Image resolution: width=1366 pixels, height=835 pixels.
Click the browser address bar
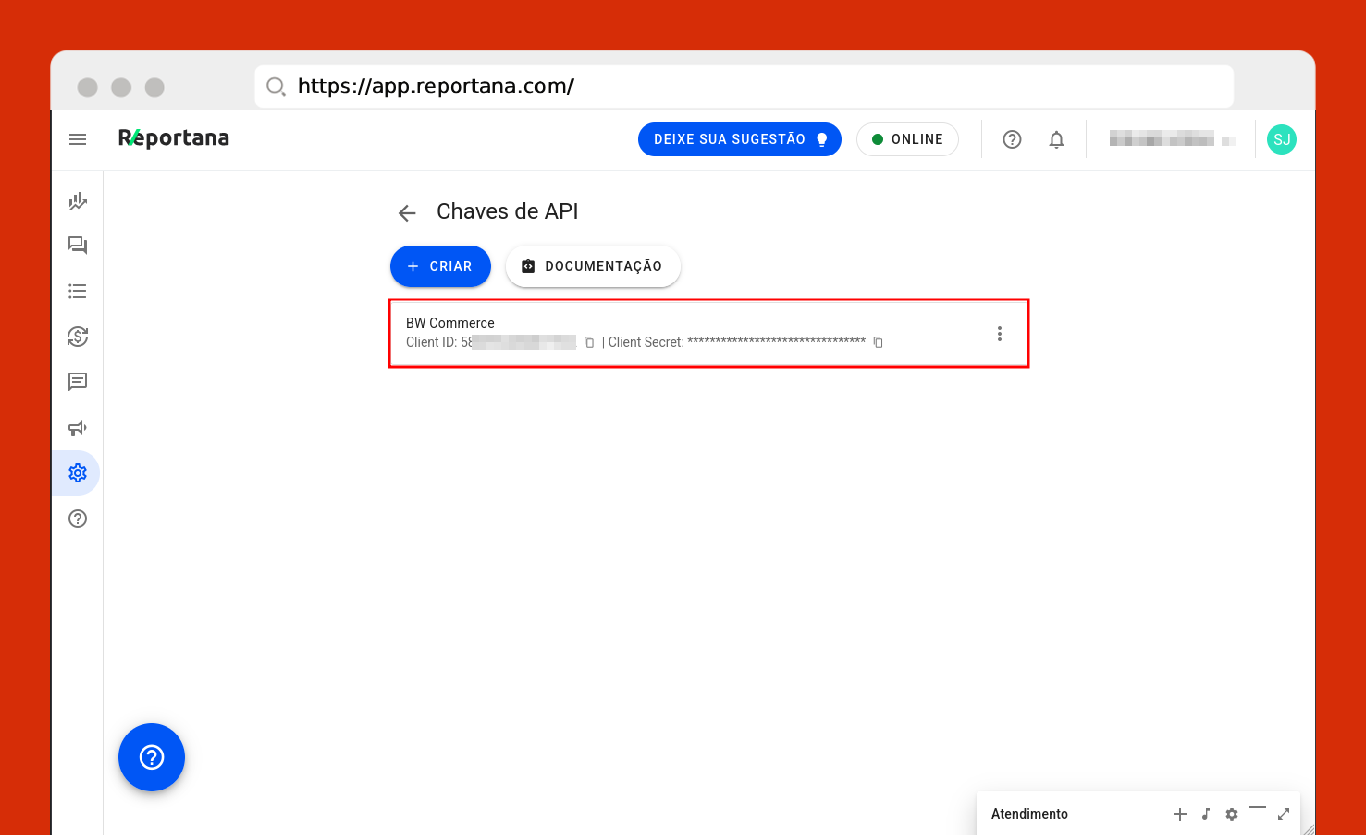[x=744, y=87]
